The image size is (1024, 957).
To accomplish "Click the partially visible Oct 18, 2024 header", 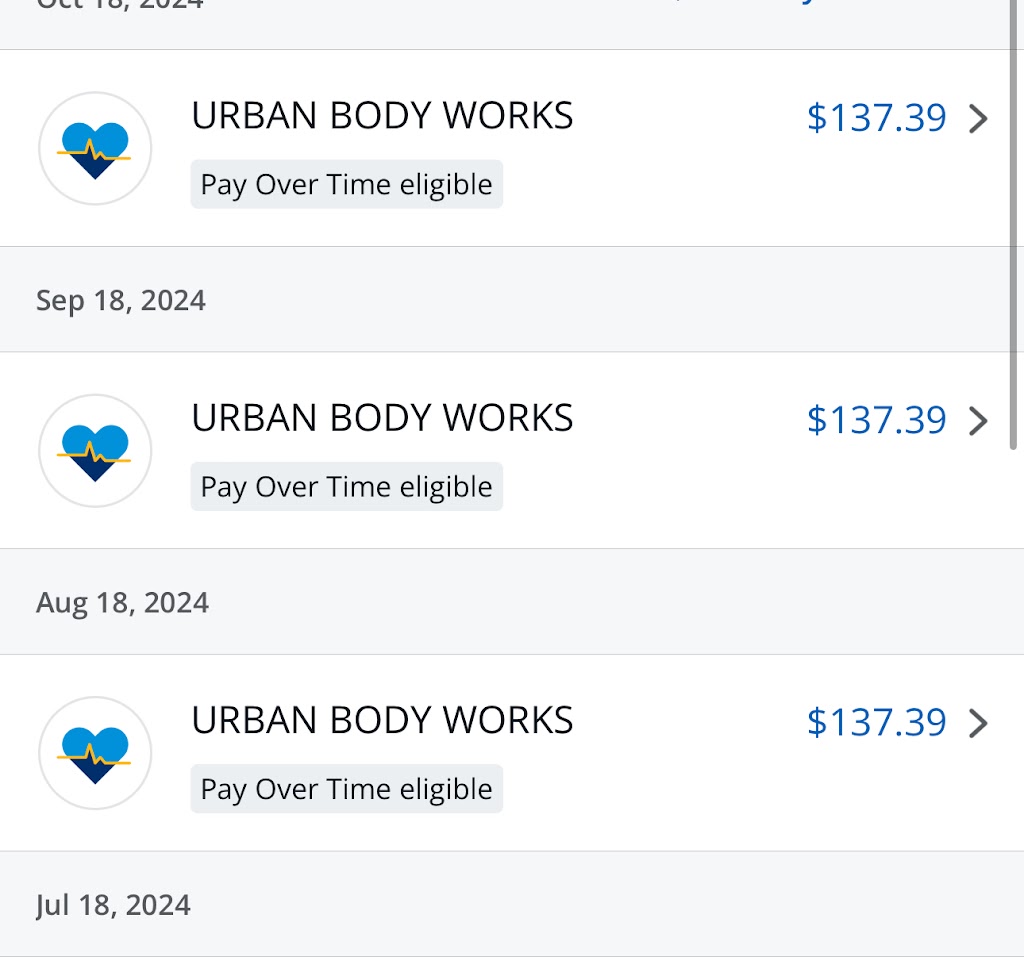I will click(120, 5).
